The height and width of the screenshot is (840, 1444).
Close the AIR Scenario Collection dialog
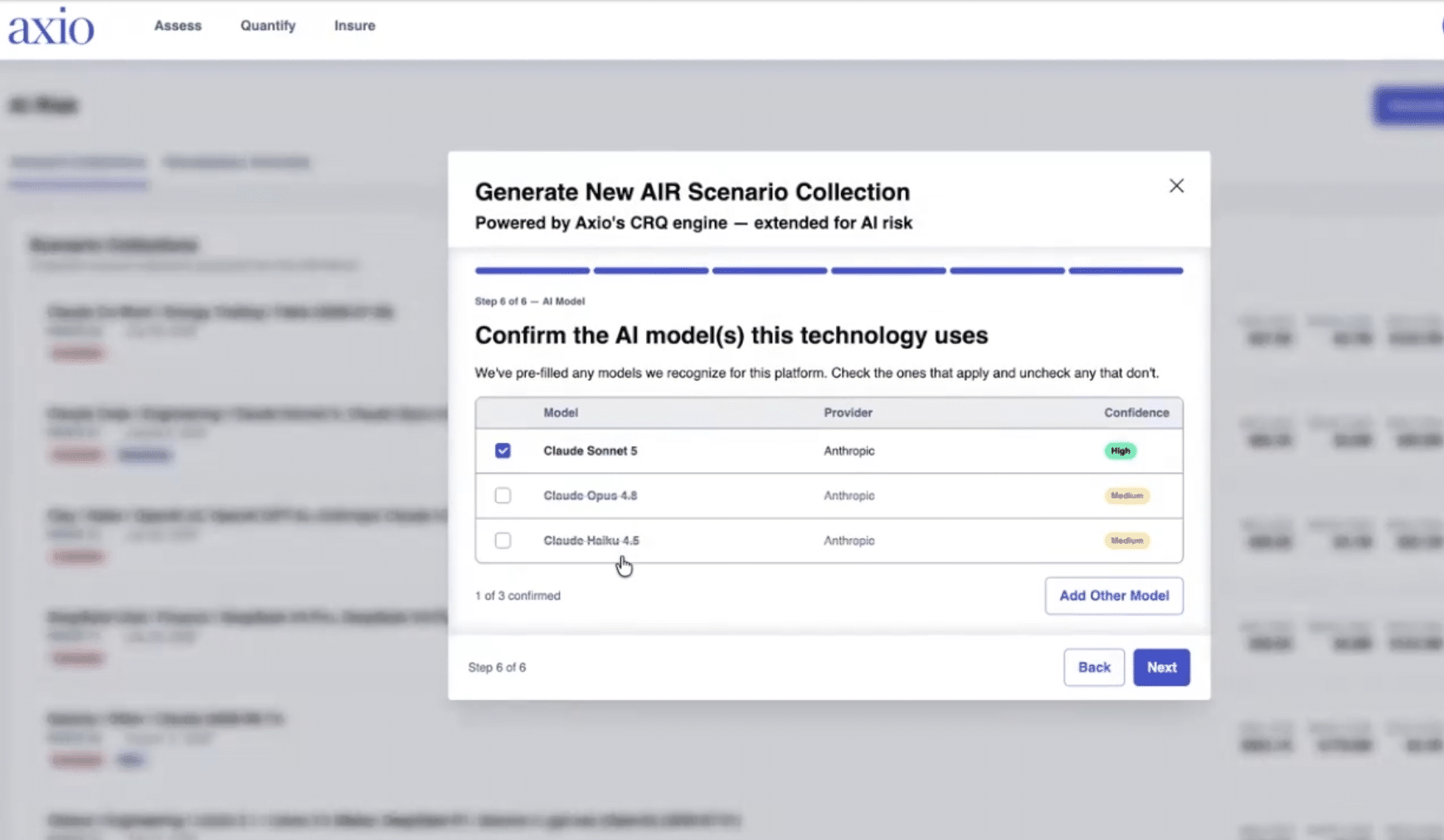click(1176, 186)
